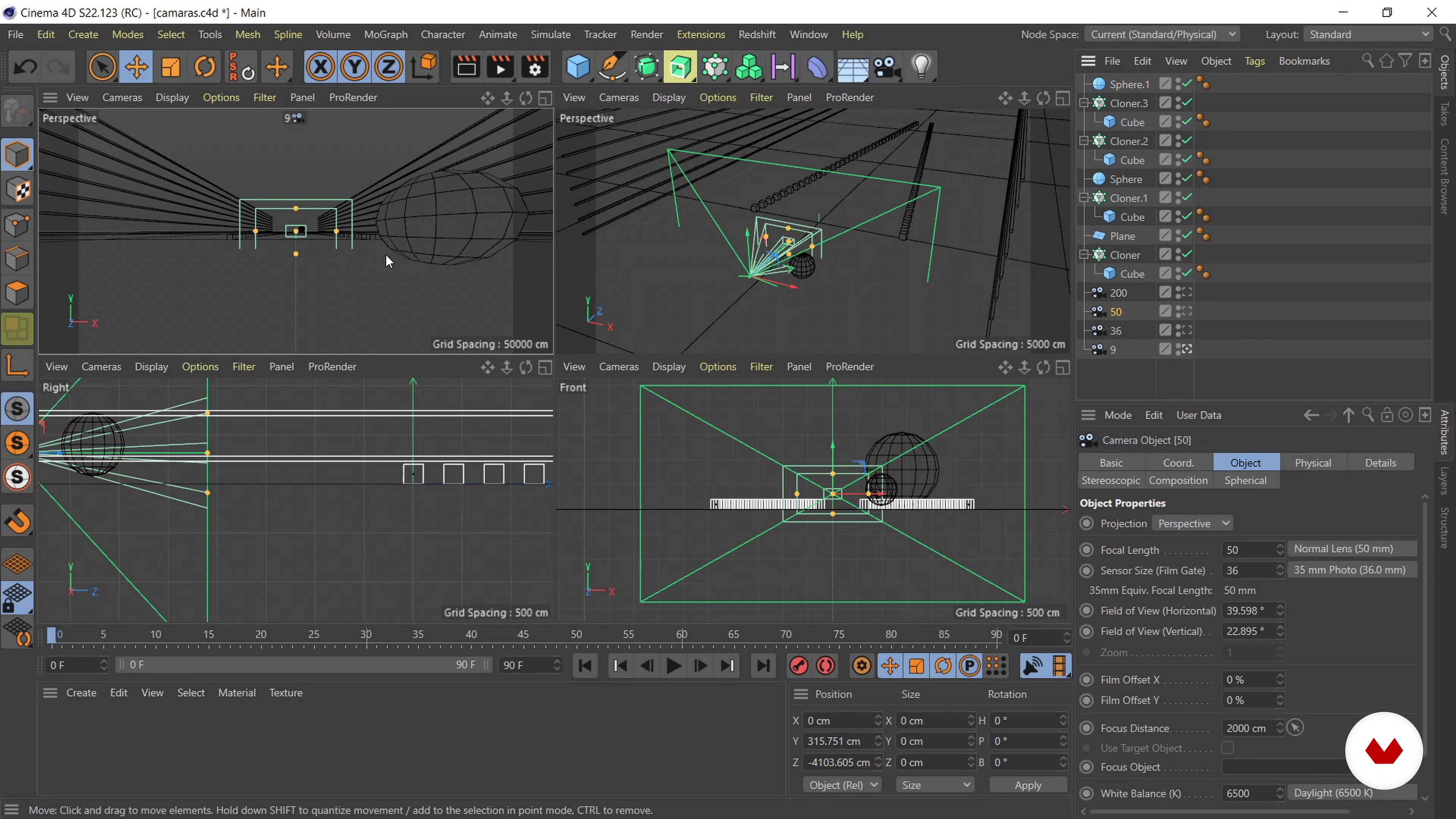Open the Stereoscopic tab
This screenshot has height=819, width=1456.
click(x=1111, y=480)
